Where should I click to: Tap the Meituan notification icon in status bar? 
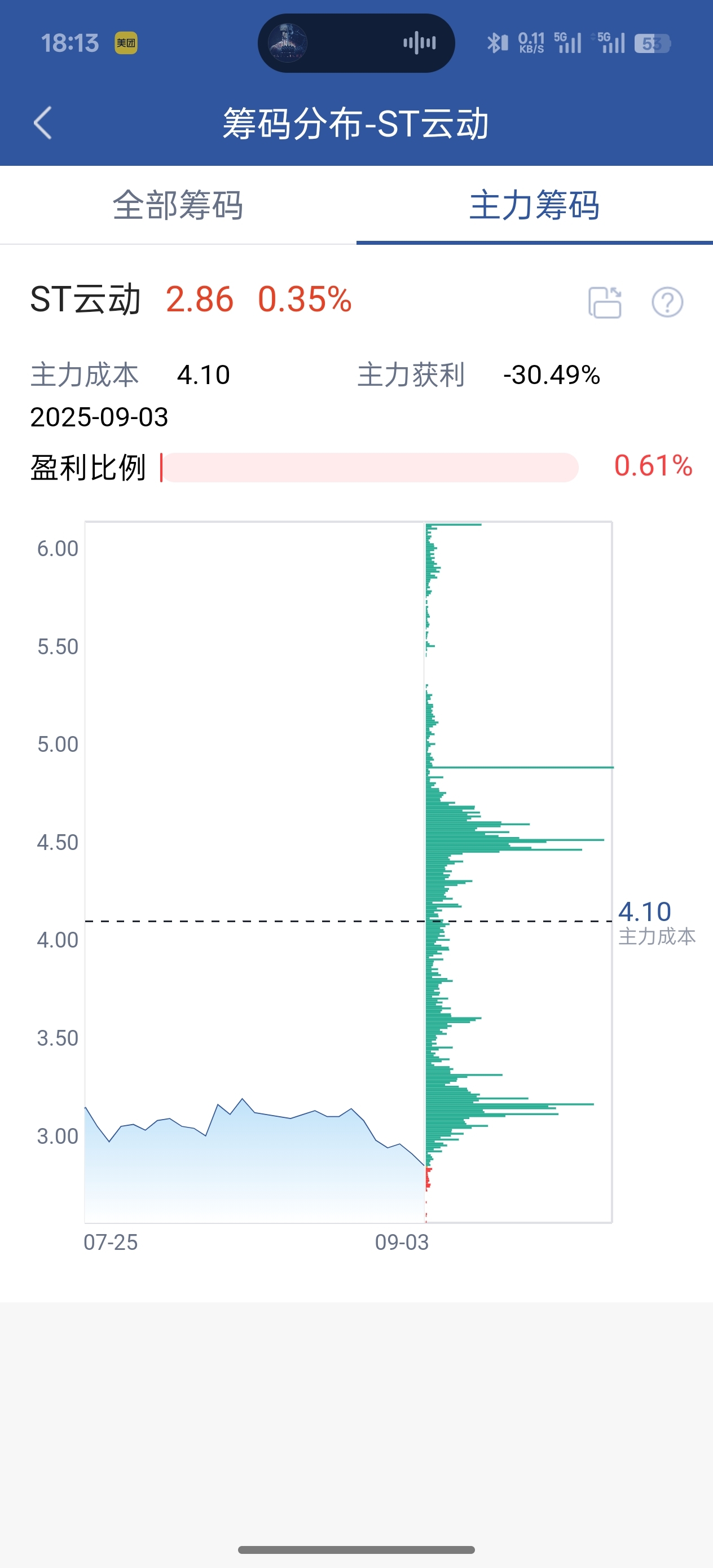click(x=126, y=43)
